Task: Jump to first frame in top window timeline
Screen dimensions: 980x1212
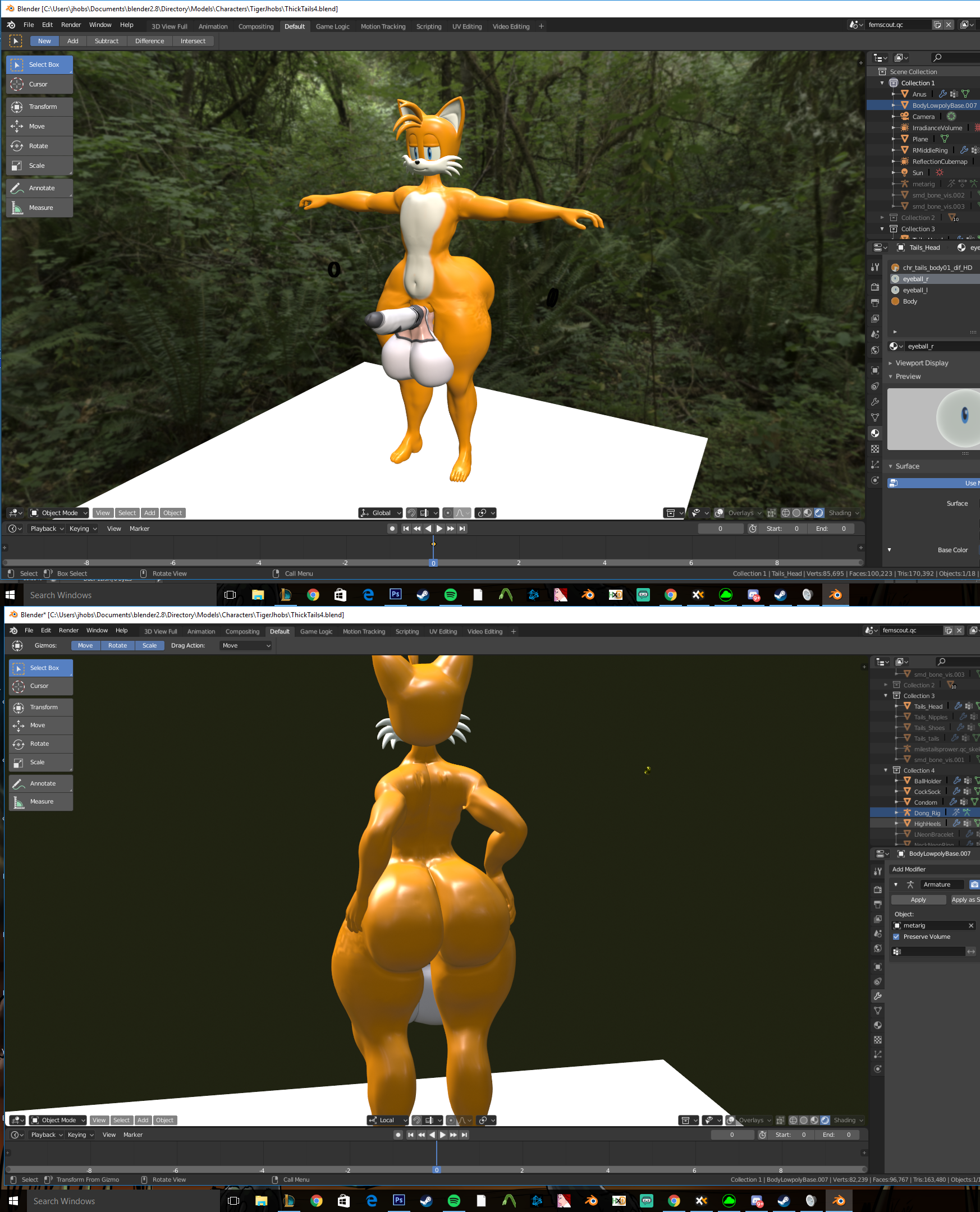Action: coord(406,529)
